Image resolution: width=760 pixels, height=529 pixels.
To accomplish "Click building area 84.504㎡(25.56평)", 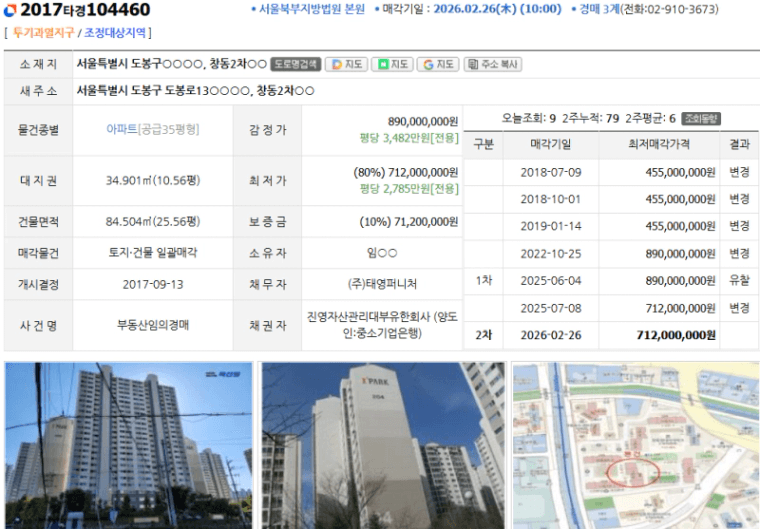I will pyautogui.click(x=153, y=222).
